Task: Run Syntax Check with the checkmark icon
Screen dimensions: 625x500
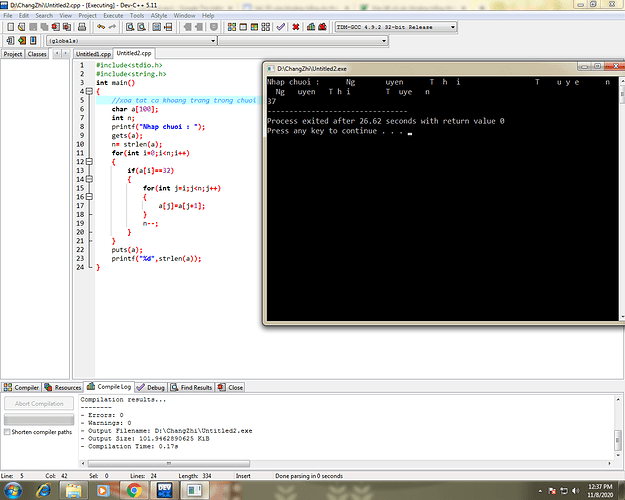Action: click(x=281, y=27)
